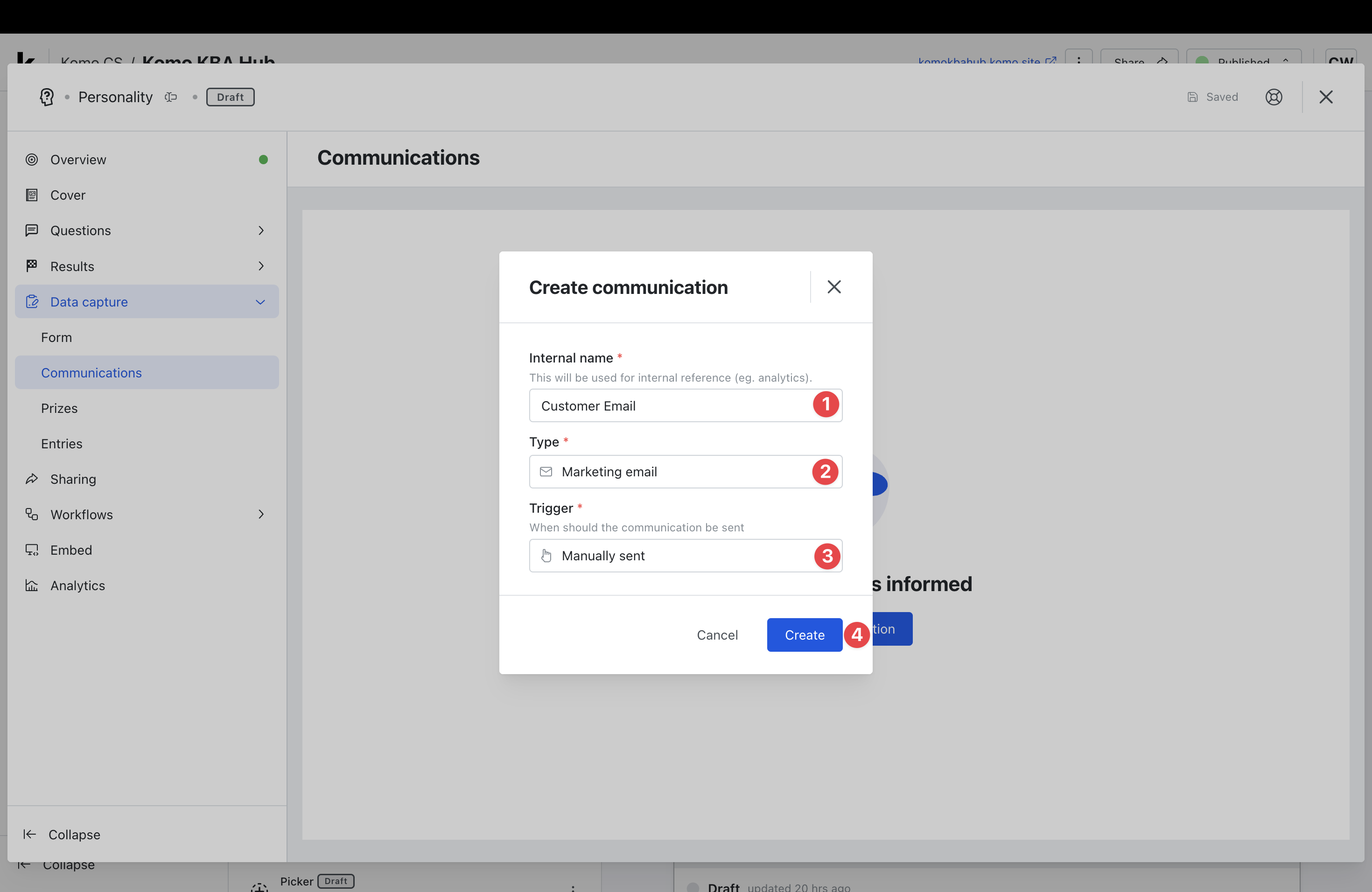Image resolution: width=1372 pixels, height=892 pixels.
Task: Select the Form sub-menu item
Action: 56,337
